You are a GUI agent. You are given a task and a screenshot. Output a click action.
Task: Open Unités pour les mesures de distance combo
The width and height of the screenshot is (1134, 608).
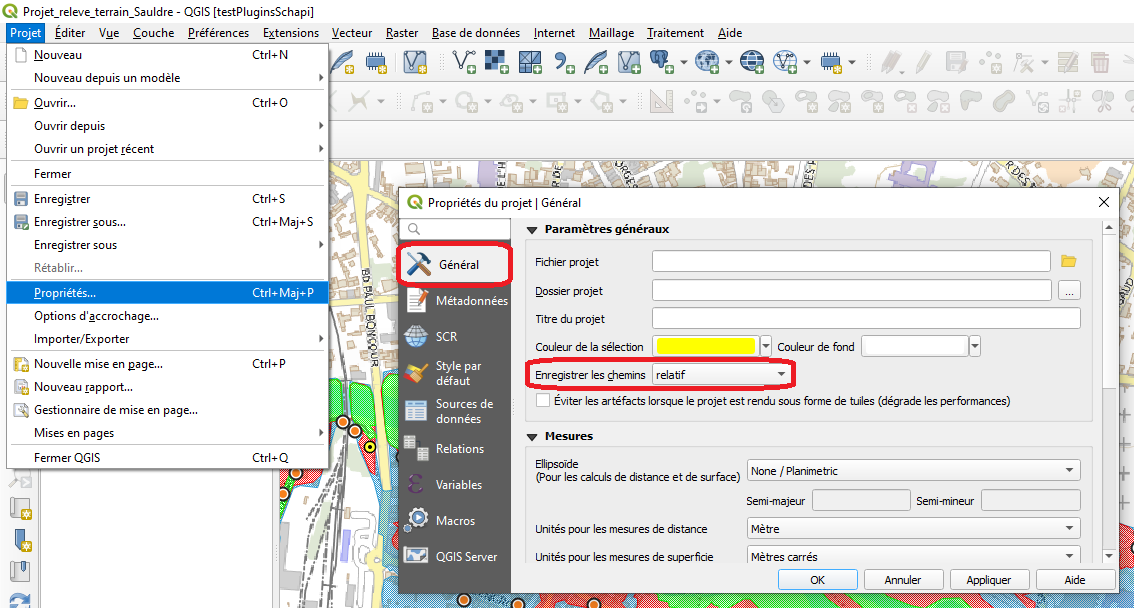coord(913,528)
